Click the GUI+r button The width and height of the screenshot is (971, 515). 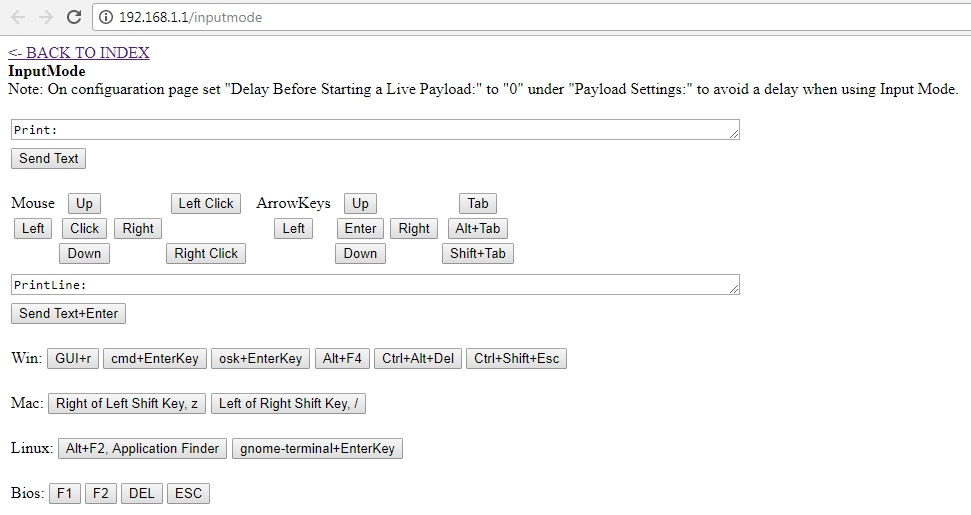coord(73,358)
